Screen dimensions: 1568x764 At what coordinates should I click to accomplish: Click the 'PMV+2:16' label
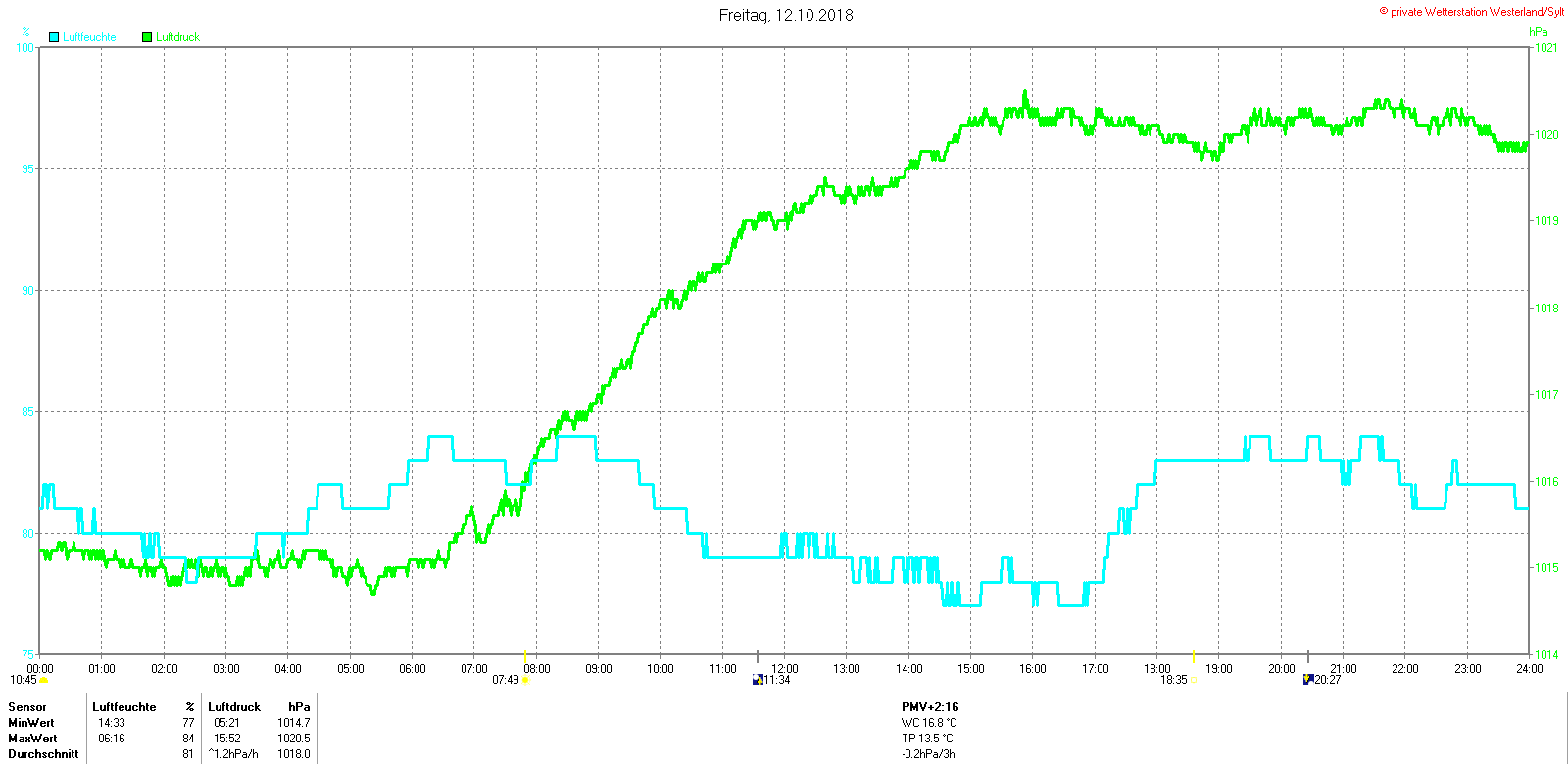pos(930,707)
